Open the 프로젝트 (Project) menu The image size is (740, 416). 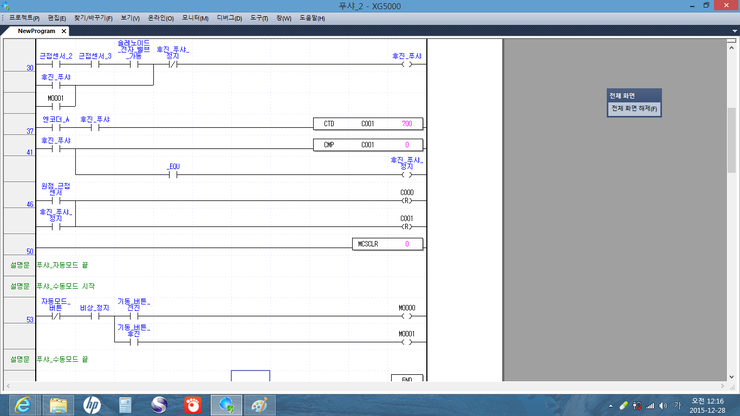[24, 18]
